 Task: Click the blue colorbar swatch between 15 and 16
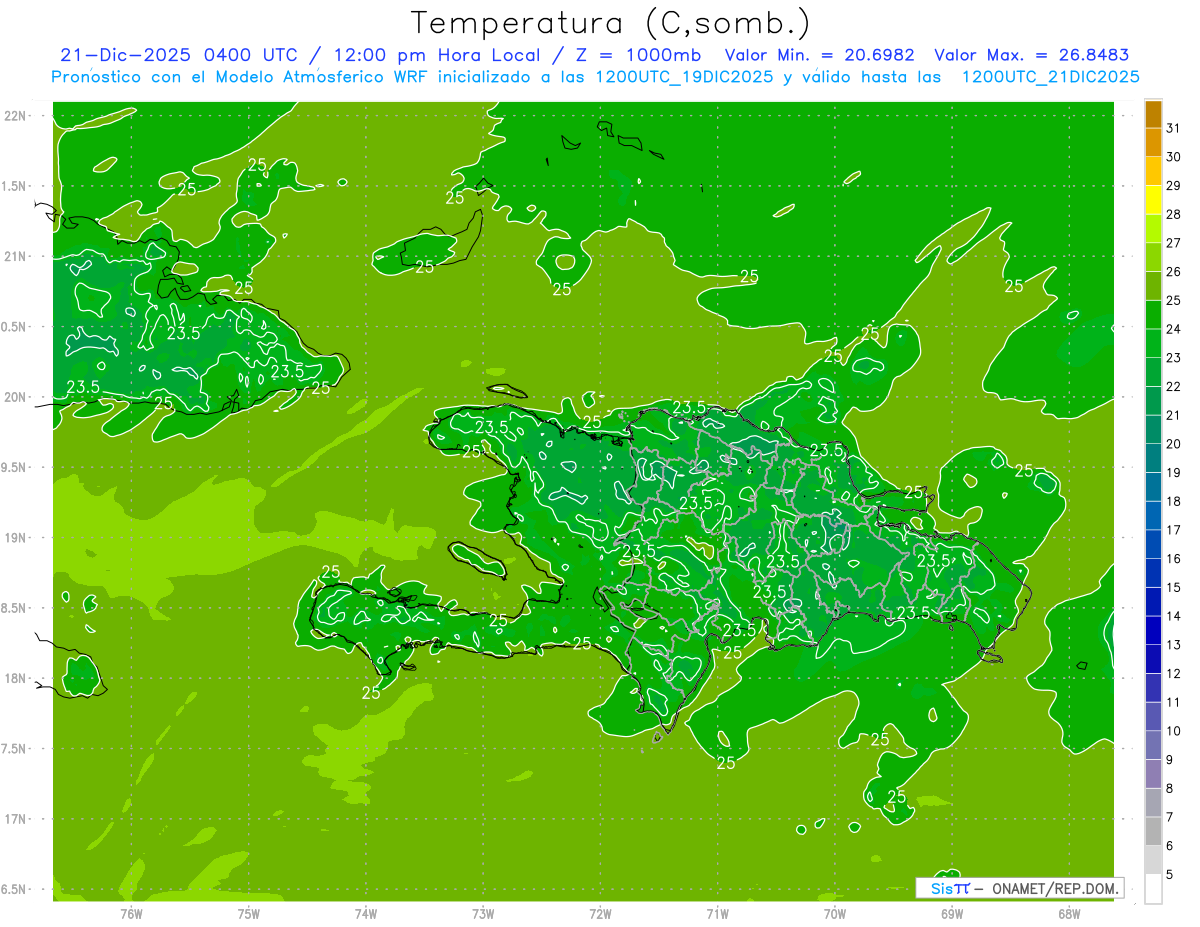pos(1153,573)
